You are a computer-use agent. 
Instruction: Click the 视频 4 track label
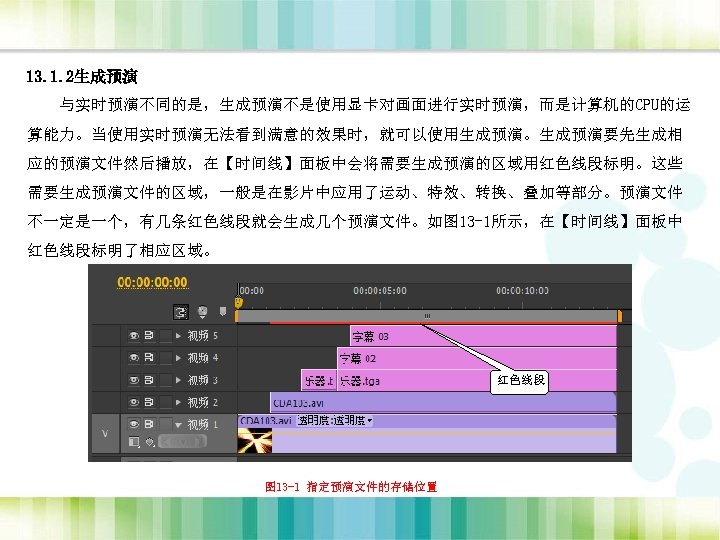click(x=202, y=358)
